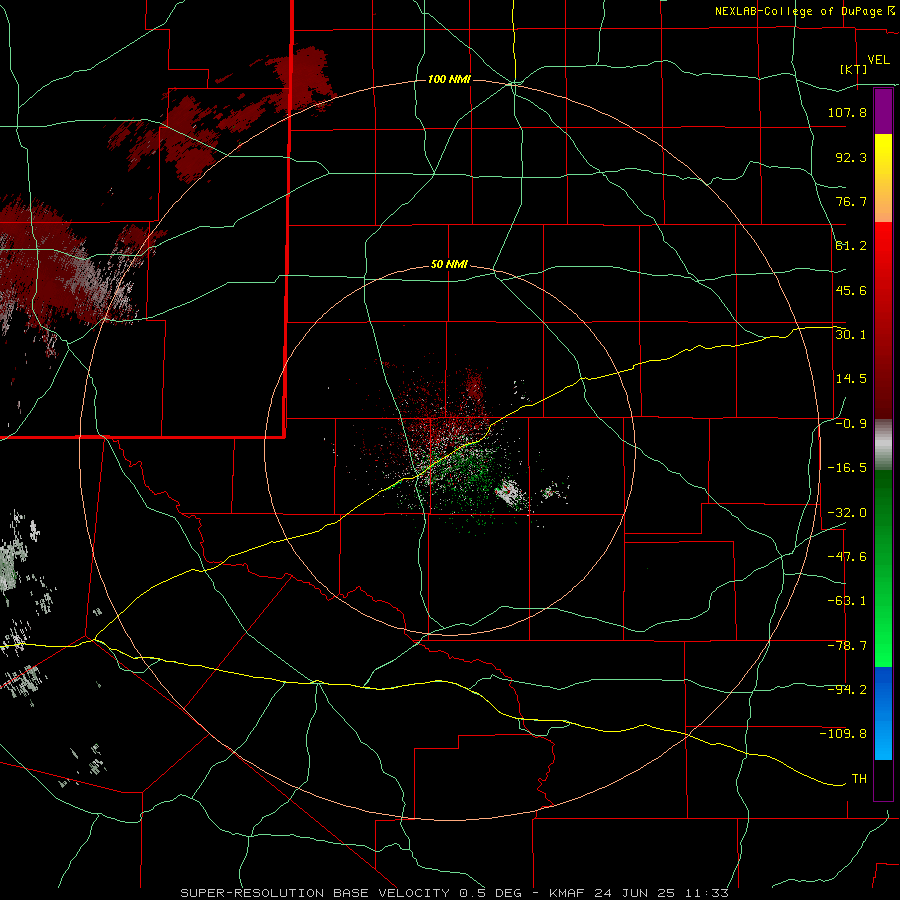Click the 92.3 velocity scale value

[851, 157]
